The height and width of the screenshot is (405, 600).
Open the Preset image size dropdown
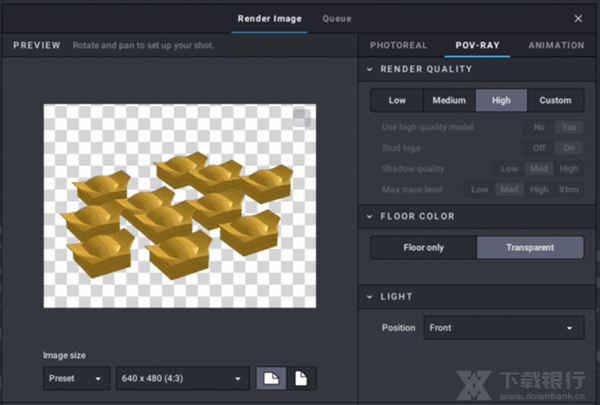pyautogui.click(x=77, y=379)
